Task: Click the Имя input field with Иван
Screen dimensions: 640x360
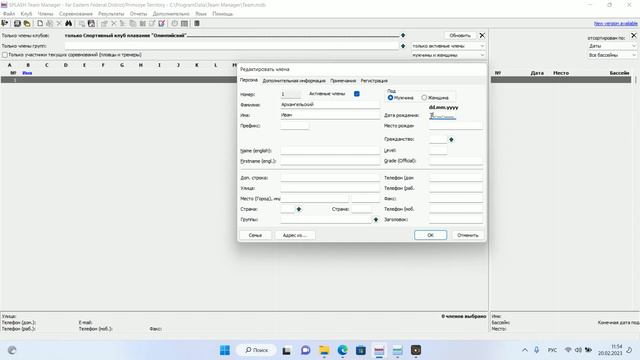Action: (330, 115)
